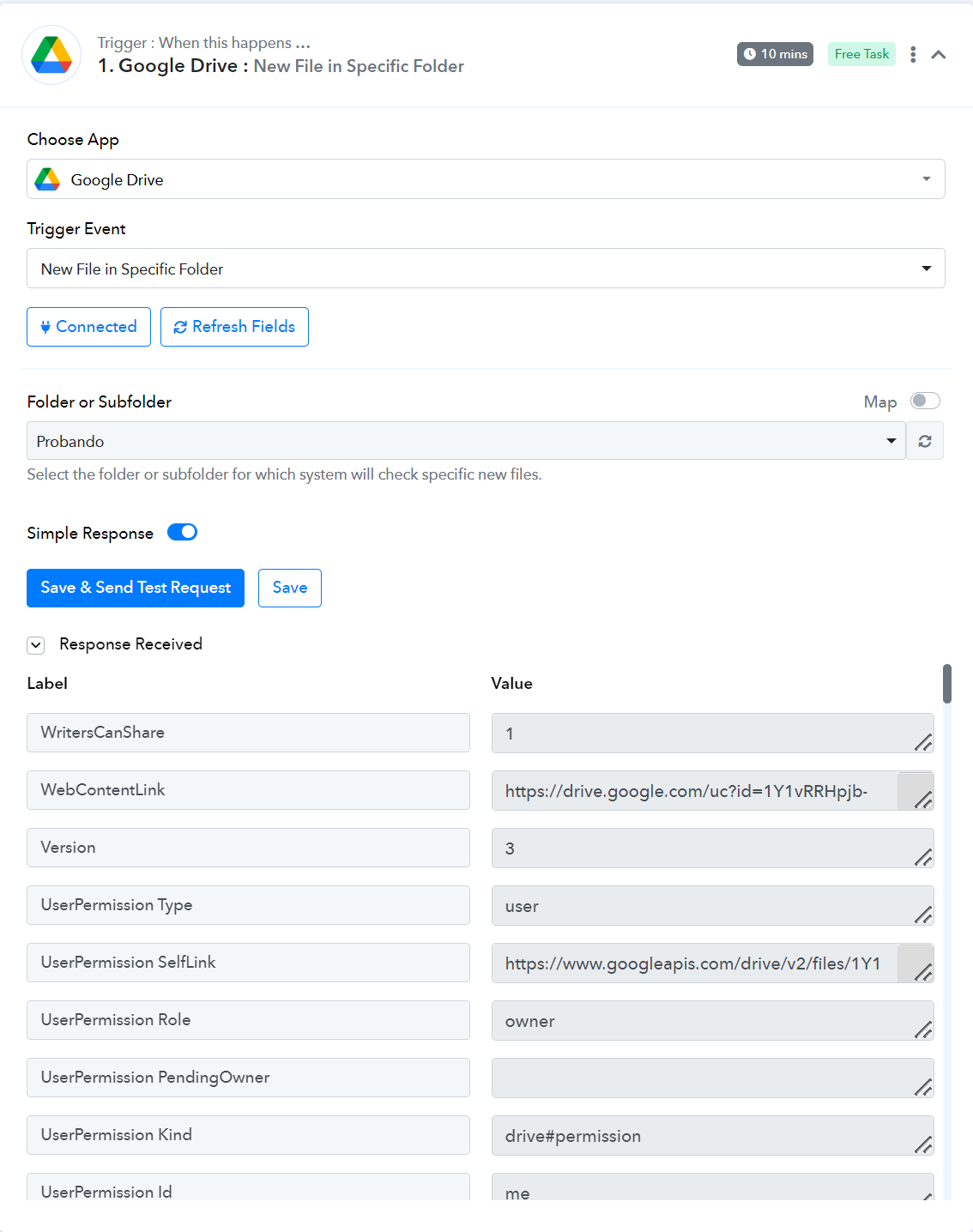Screen dimensions: 973x1232
Task: Click the Save button
Action: coord(290,588)
